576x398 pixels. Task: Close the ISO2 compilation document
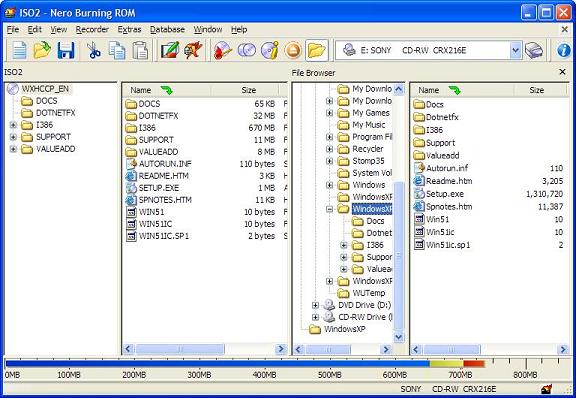565,29
